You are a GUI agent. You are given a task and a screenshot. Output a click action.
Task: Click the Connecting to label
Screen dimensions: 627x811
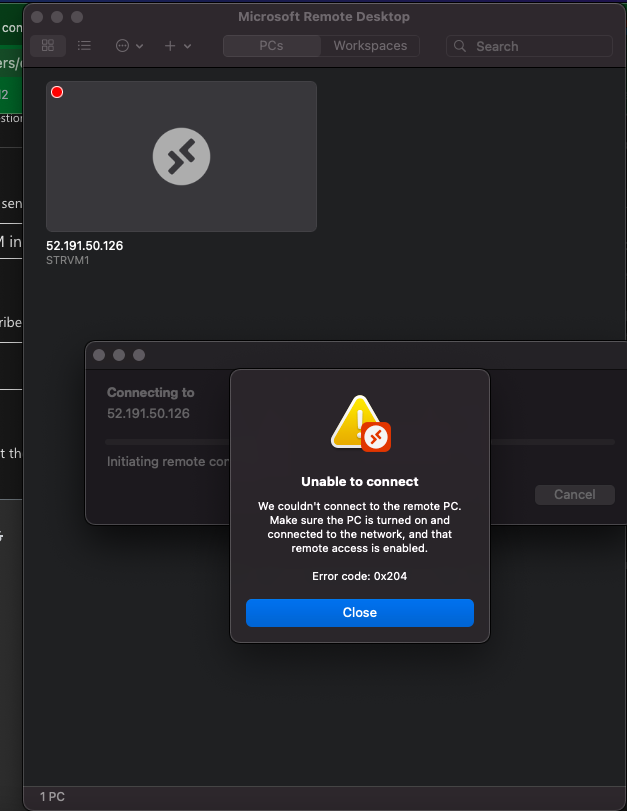(151, 393)
